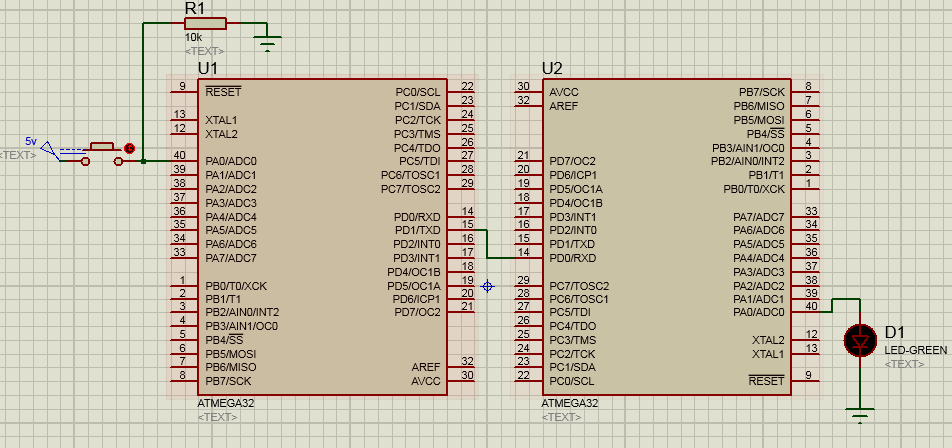Click the AREF pin label on U1

coord(426,368)
